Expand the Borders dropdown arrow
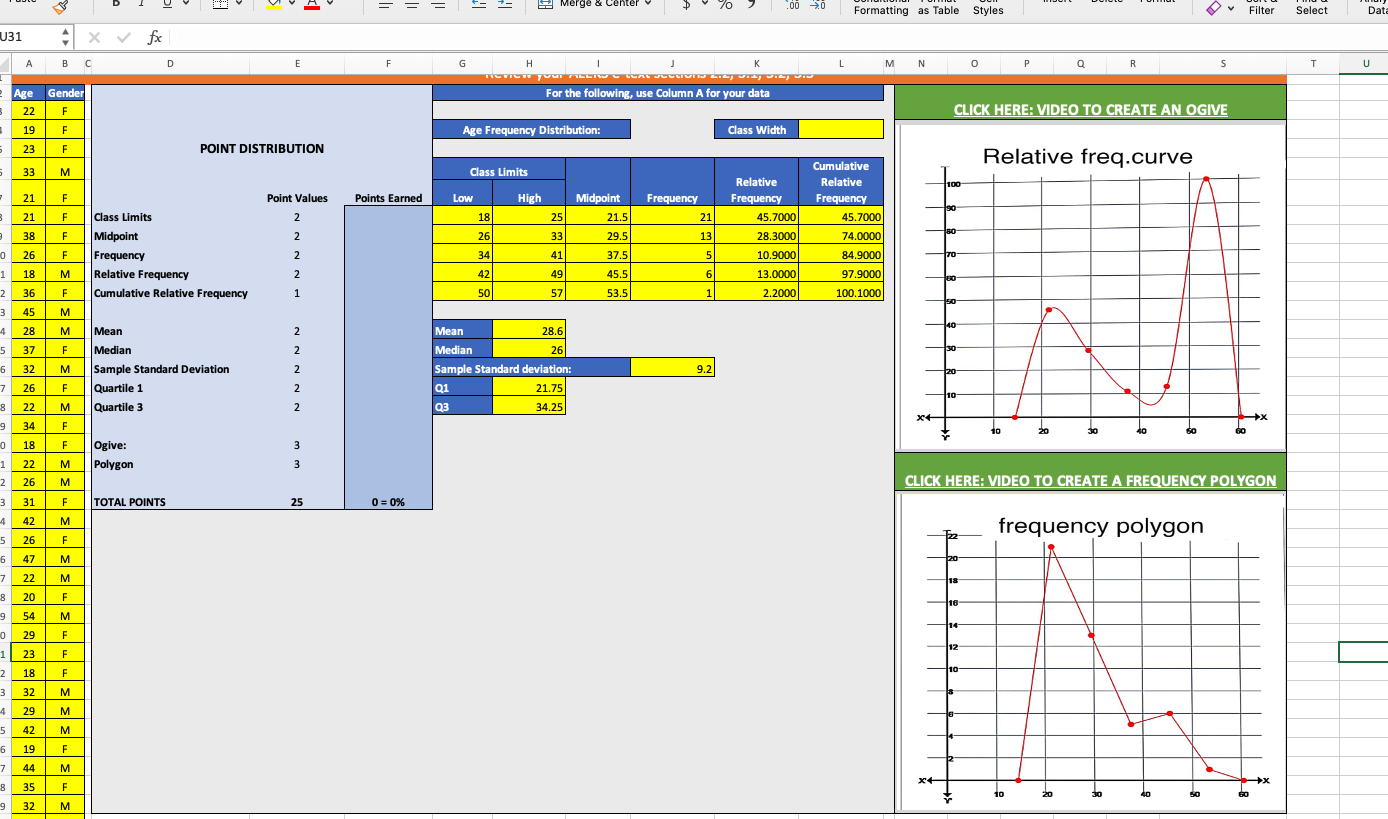Viewport: 1388px width, 819px height. 239,4
